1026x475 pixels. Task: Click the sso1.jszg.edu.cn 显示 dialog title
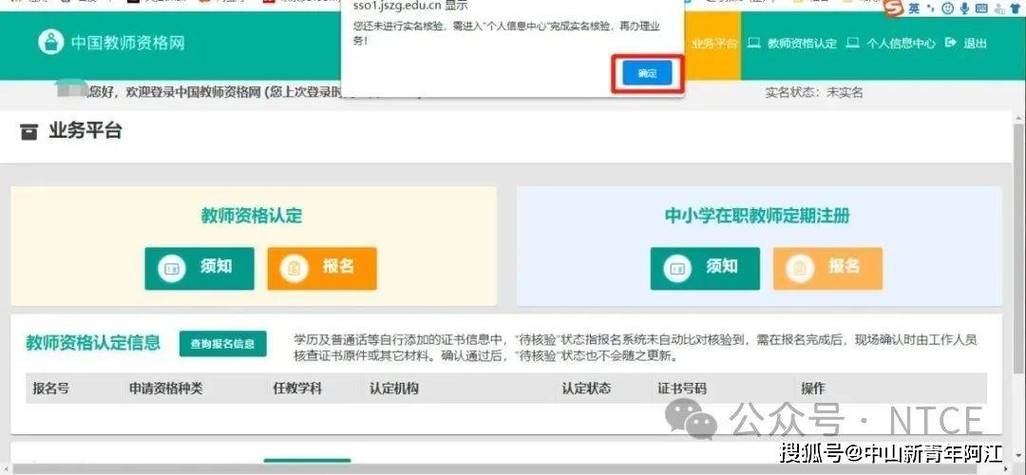410,5
